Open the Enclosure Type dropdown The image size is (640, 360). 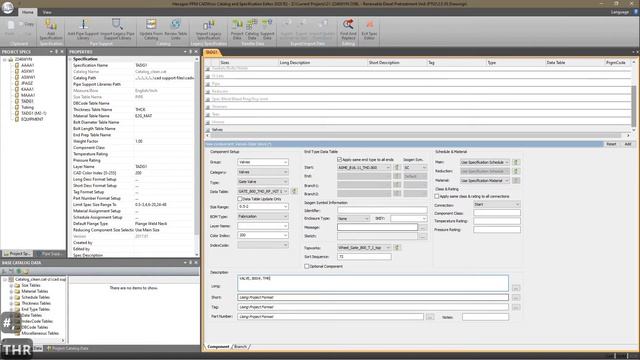353,218
